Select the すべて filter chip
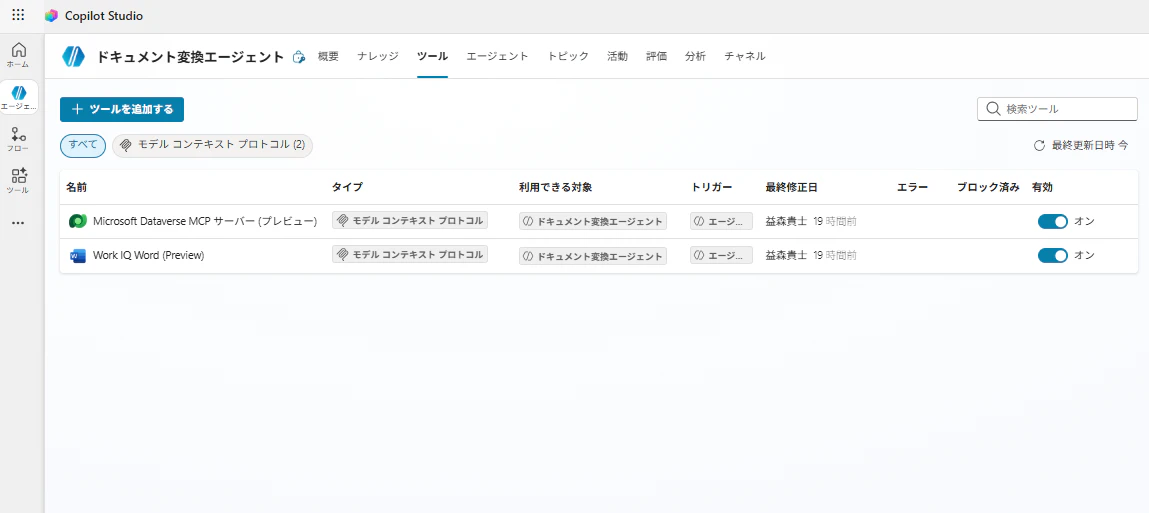1149x513 pixels. [x=83, y=145]
